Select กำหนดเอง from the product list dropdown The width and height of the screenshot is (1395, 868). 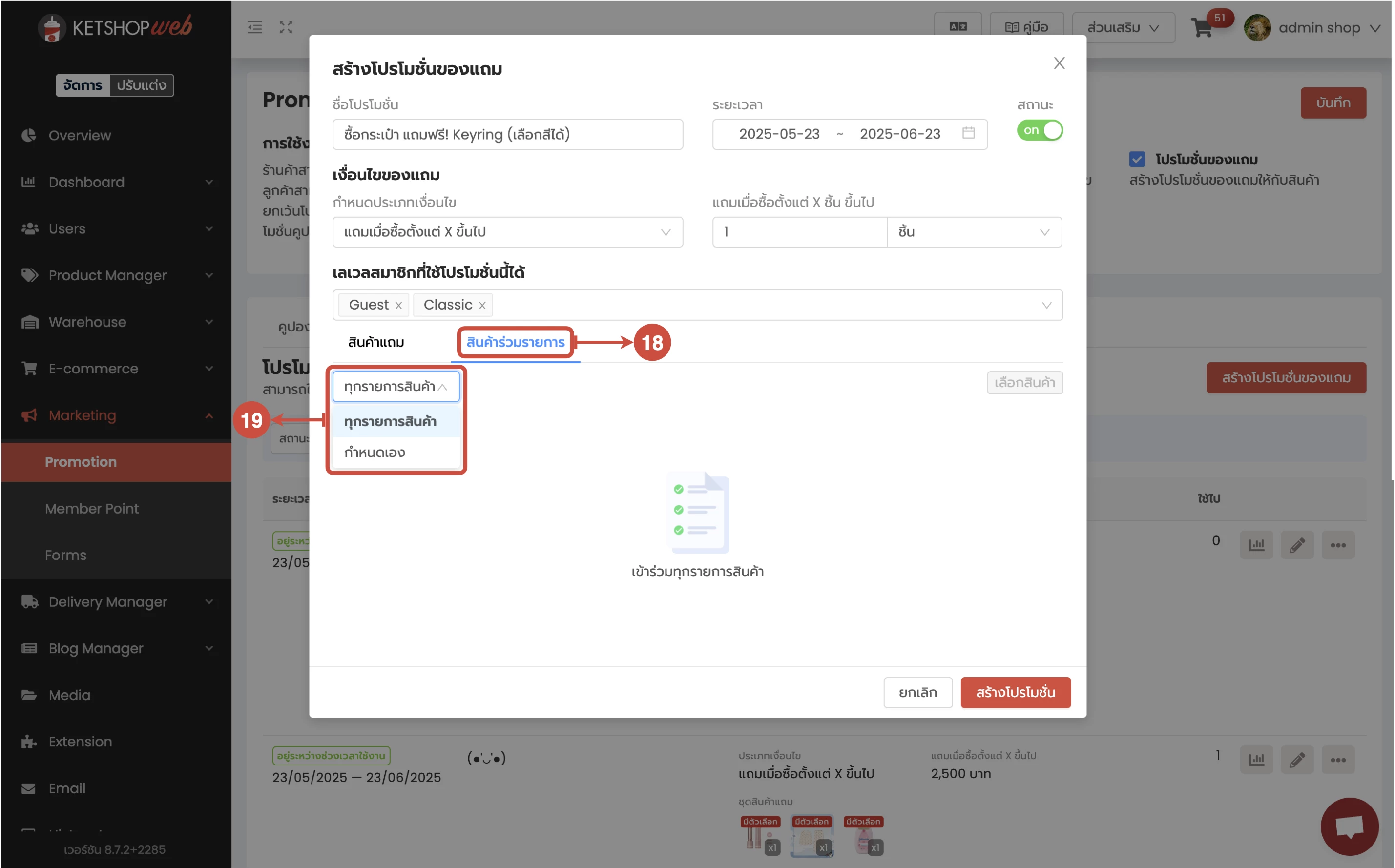pyautogui.click(x=375, y=452)
